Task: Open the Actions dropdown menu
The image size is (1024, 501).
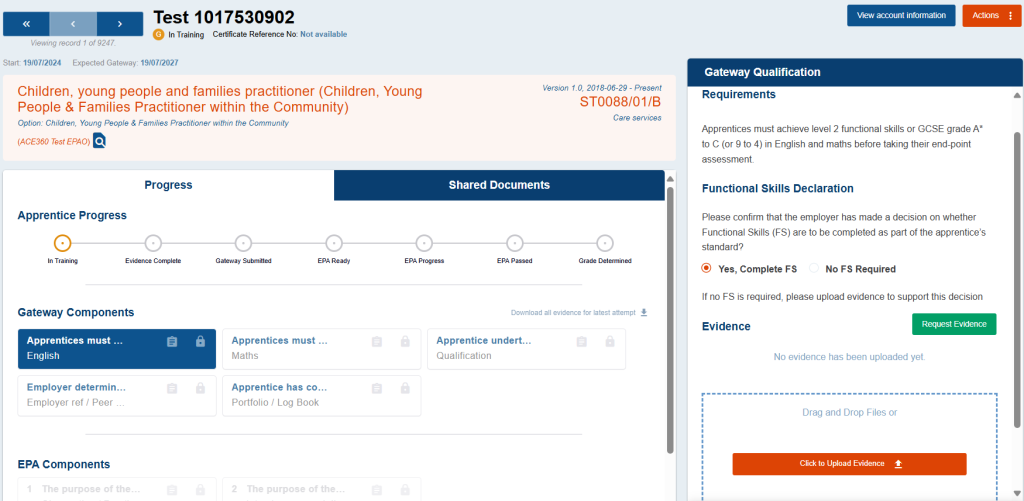Action: (x=991, y=15)
